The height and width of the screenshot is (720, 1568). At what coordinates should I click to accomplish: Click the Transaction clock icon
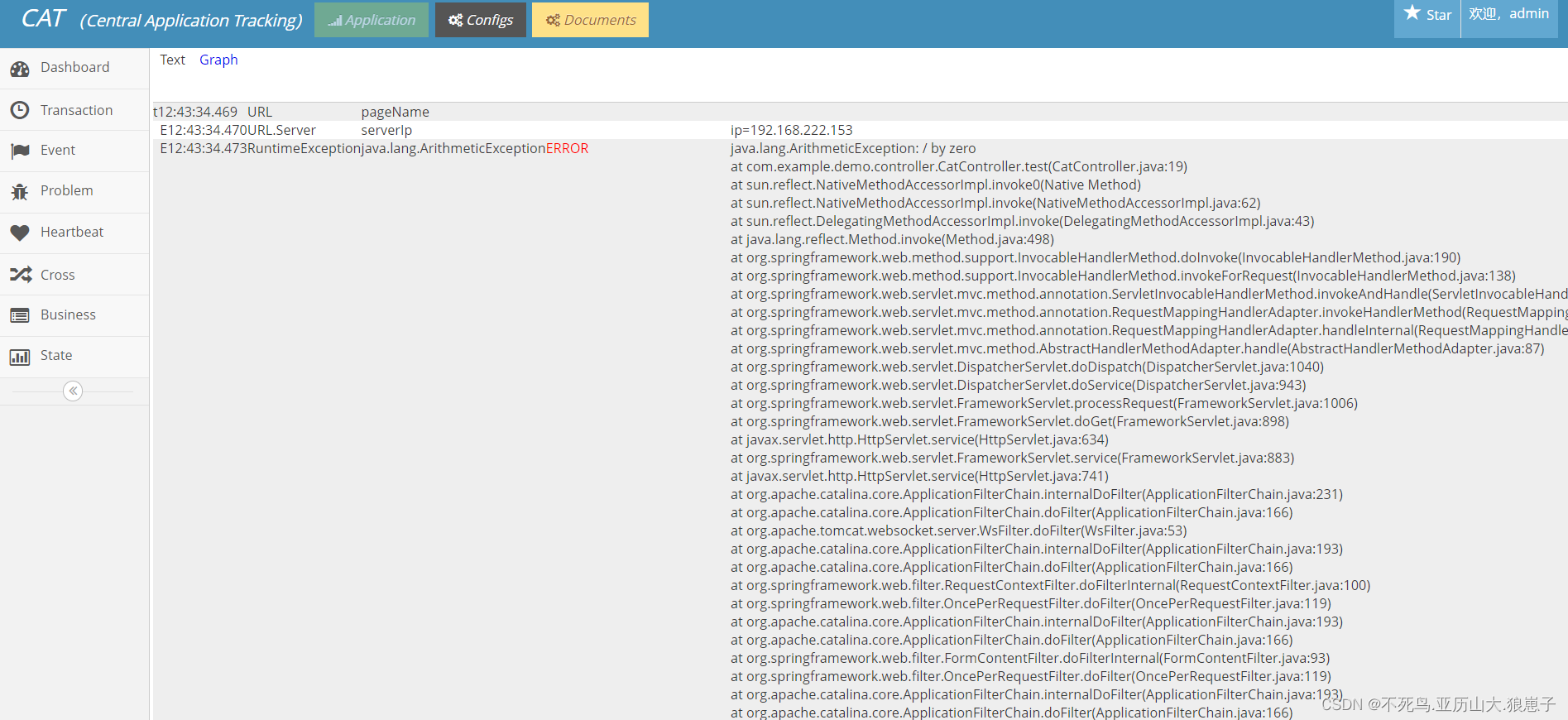(x=20, y=110)
